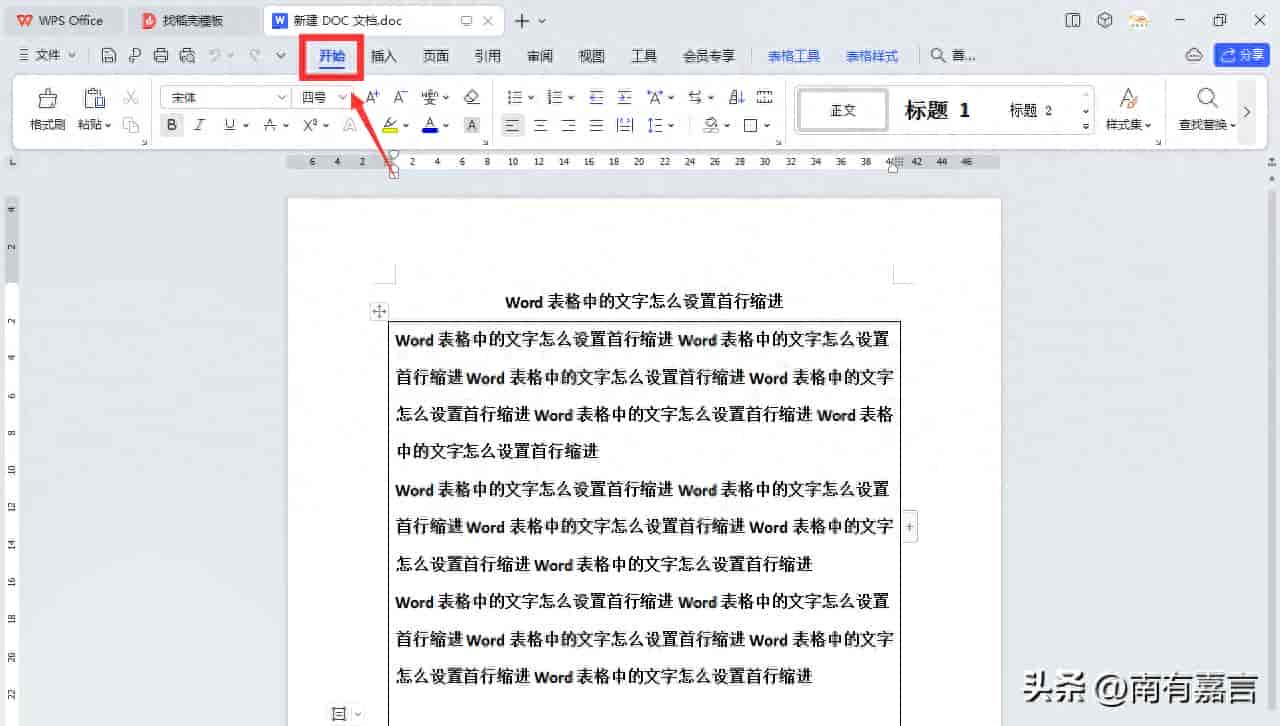The width and height of the screenshot is (1280, 726).
Task: Click the Clear Formatting eraser icon
Action: [x=472, y=97]
